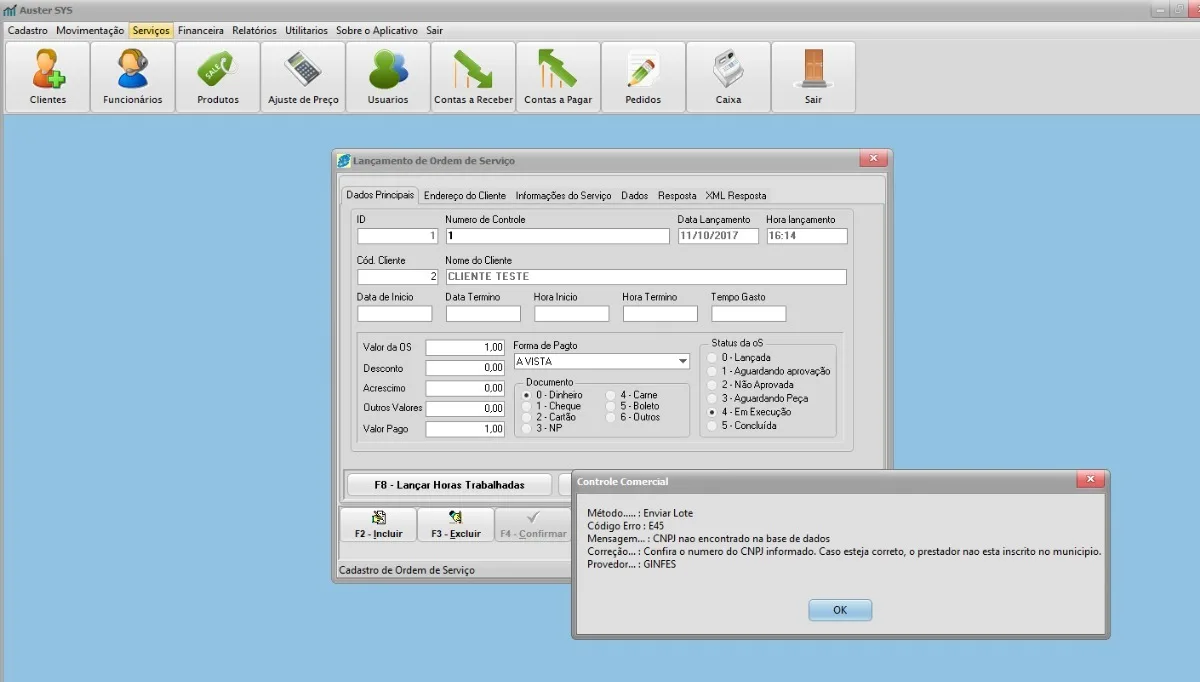Open Usuarios toolbar icon
Viewport: 1200px width, 682px height.
point(388,77)
